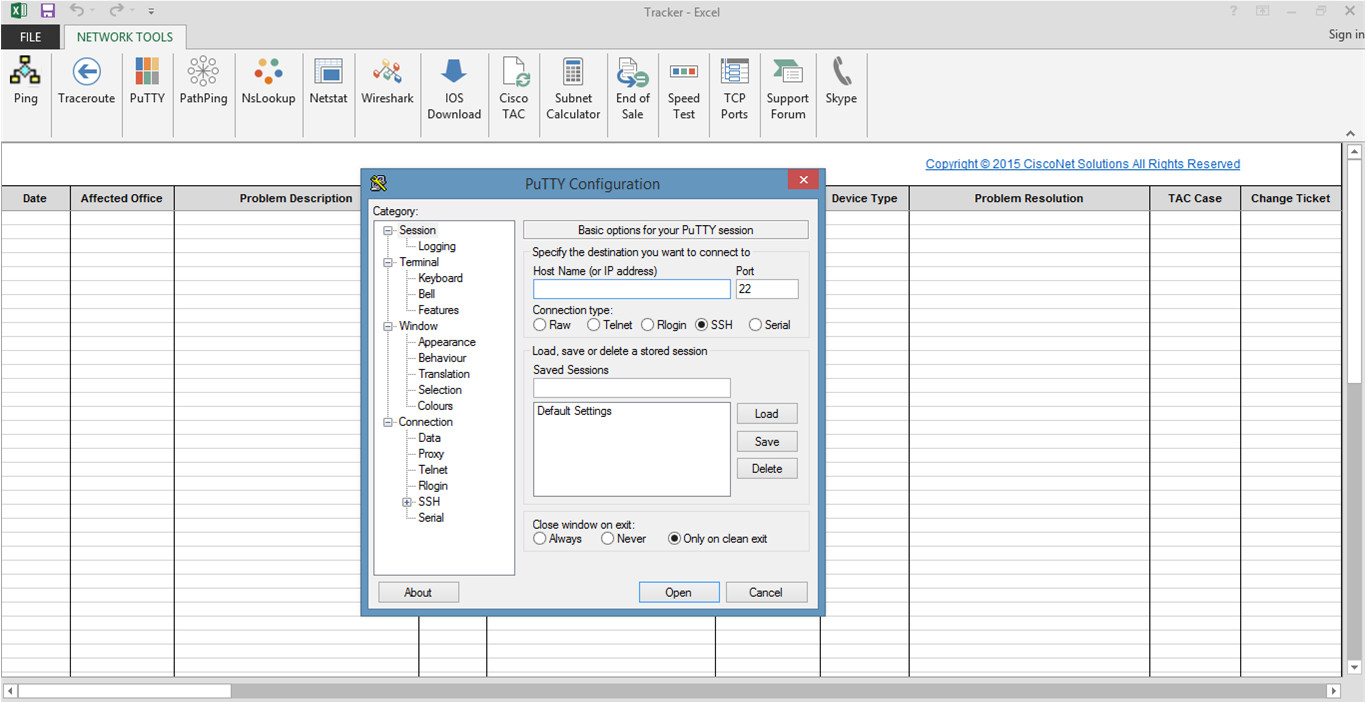Click the Undo arrow in title bar
This screenshot has height=702, width=1366.
click(x=77, y=11)
